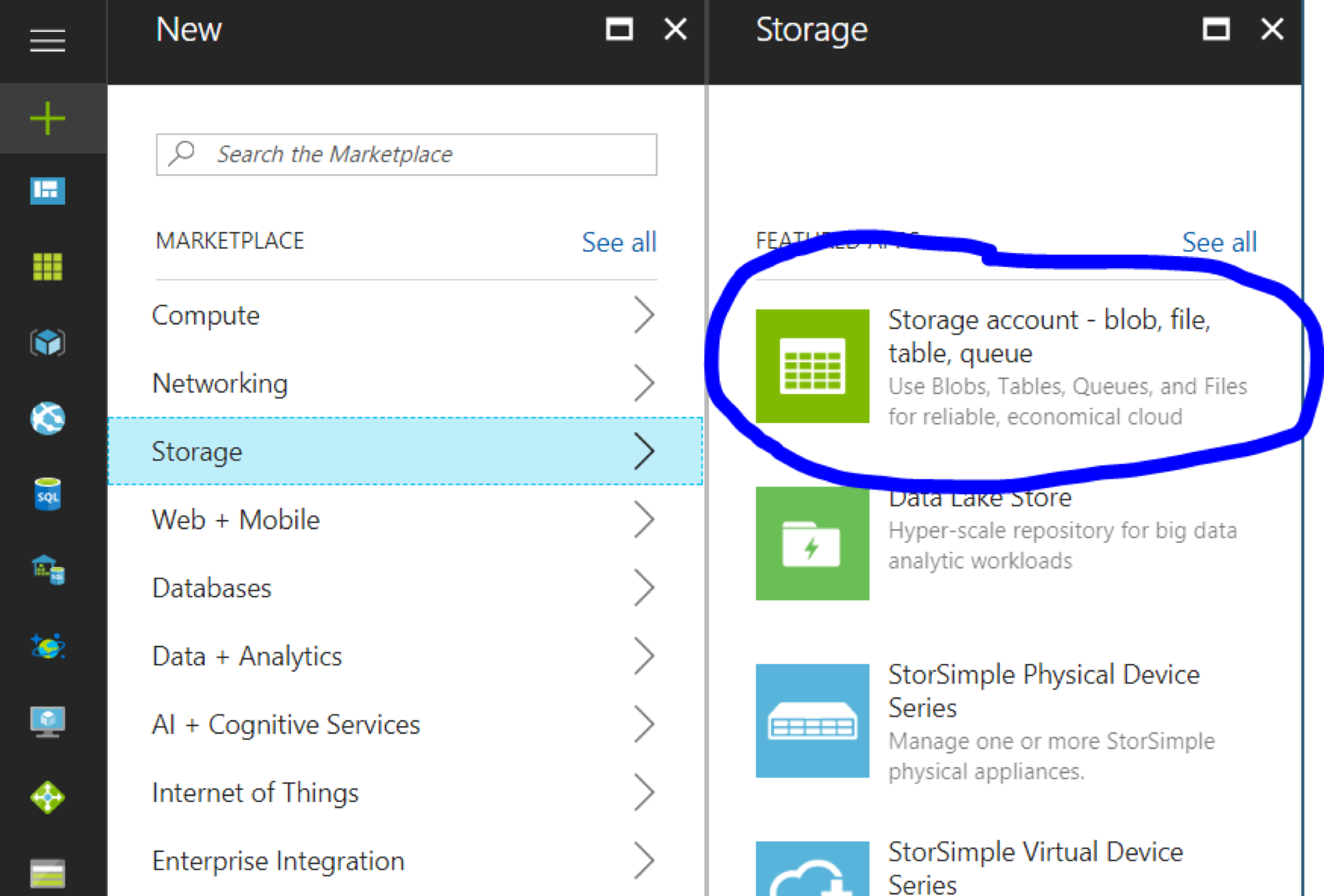Select AI + Cognitive Services category
Image resolution: width=1324 pixels, height=896 pixels.
(405, 725)
